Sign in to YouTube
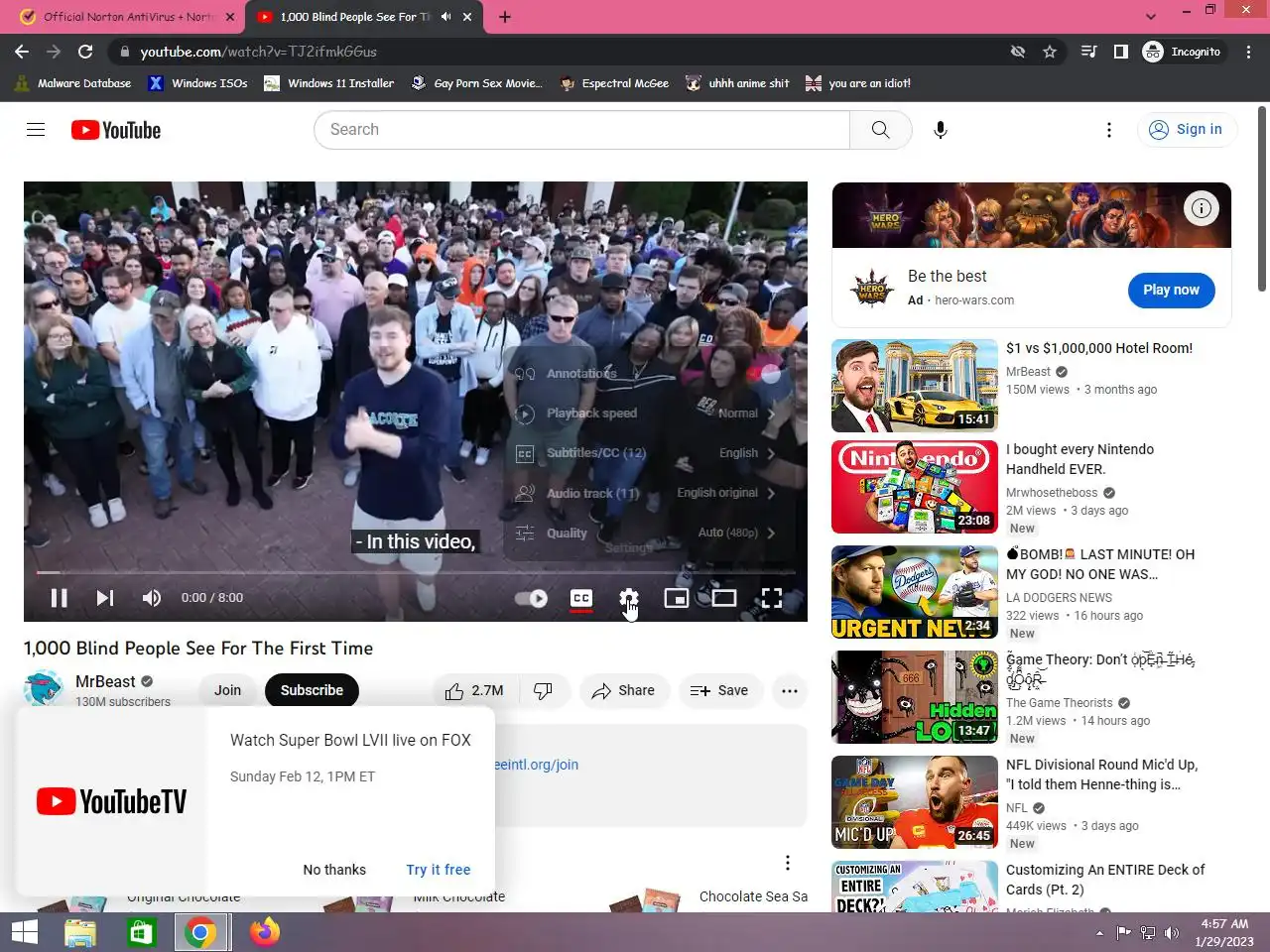 tap(1187, 130)
